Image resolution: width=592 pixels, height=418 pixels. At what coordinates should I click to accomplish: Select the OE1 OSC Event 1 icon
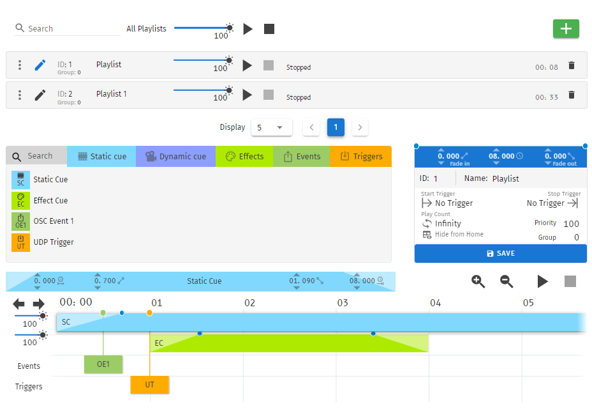coord(20,221)
